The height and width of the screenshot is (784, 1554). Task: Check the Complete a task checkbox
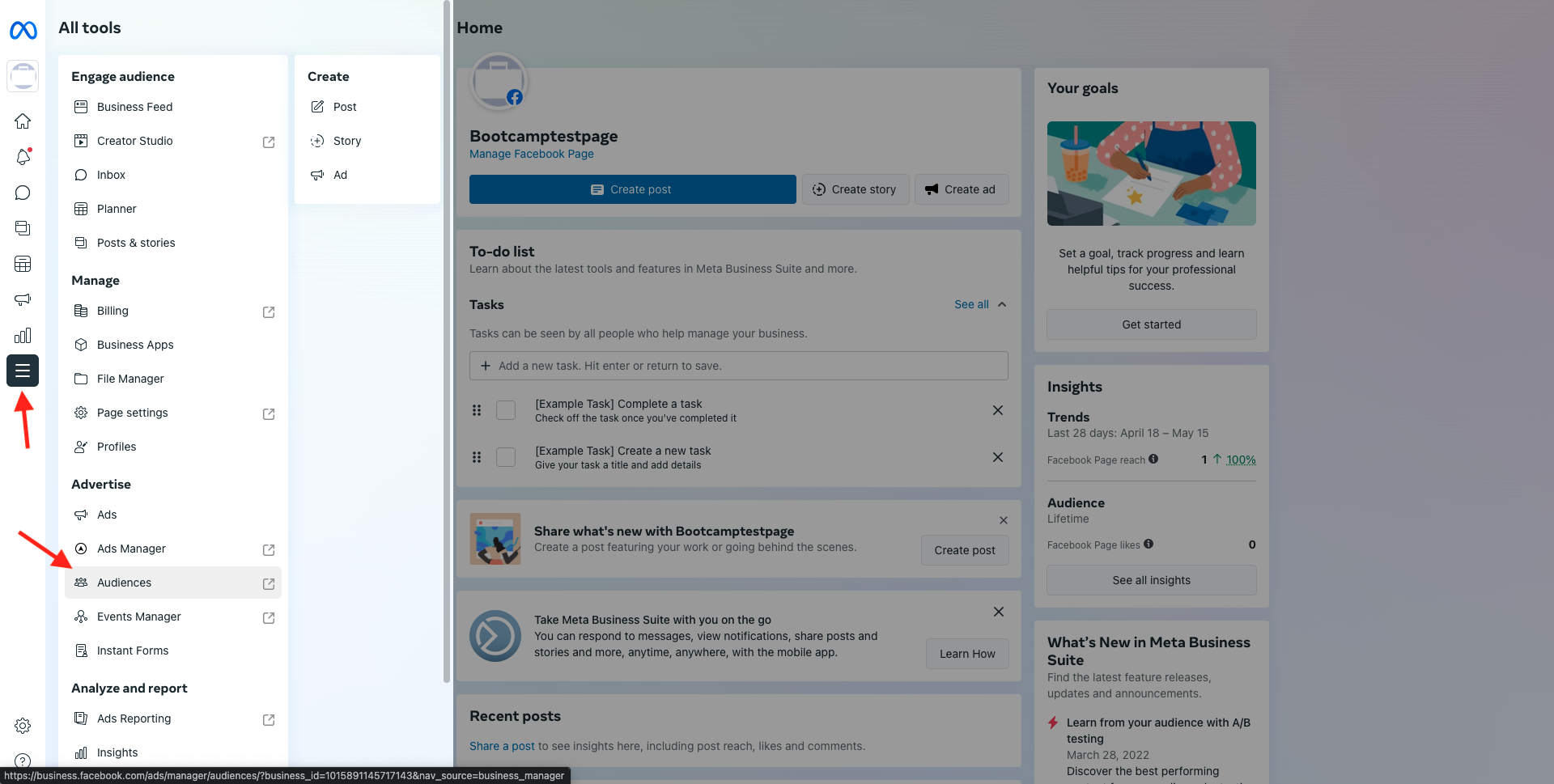click(x=506, y=410)
